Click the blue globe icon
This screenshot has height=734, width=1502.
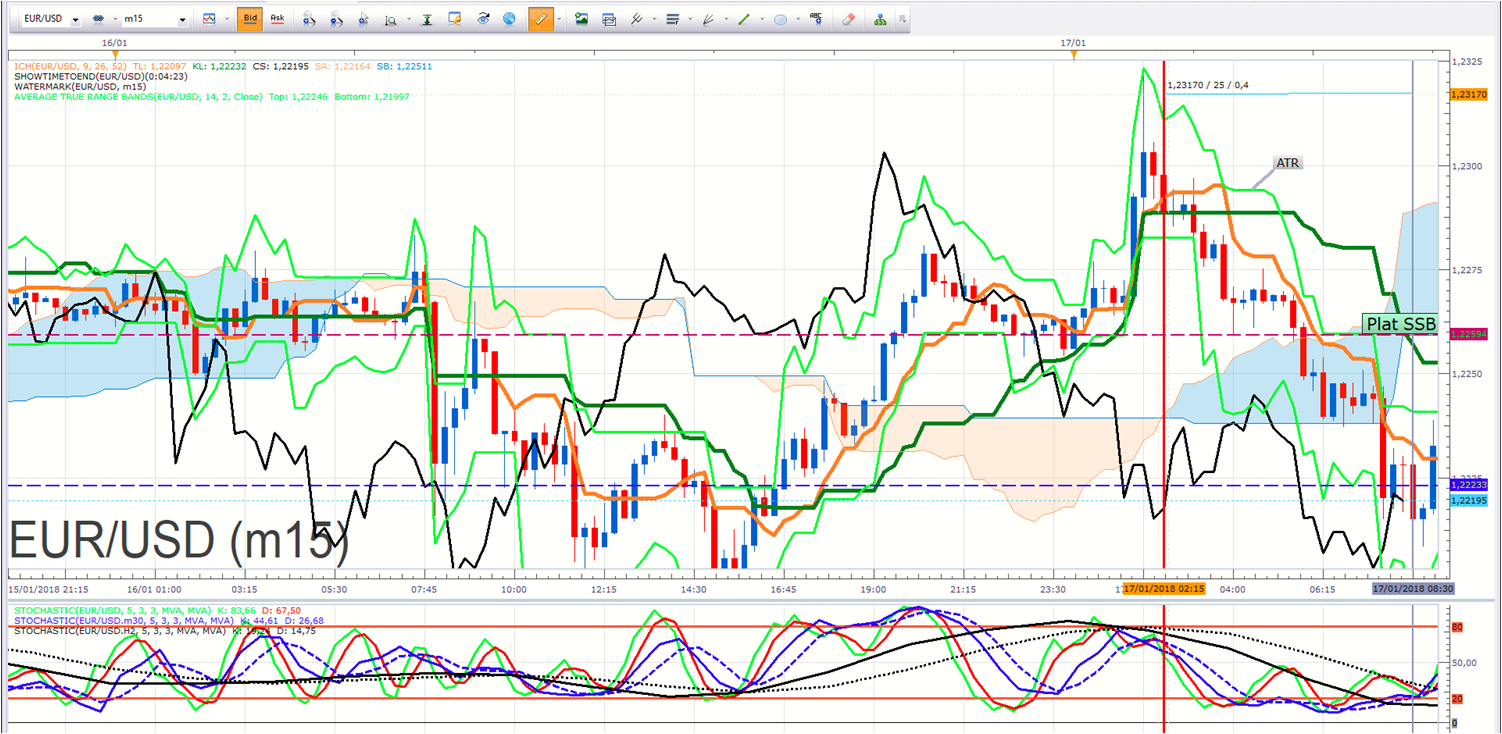[510, 19]
